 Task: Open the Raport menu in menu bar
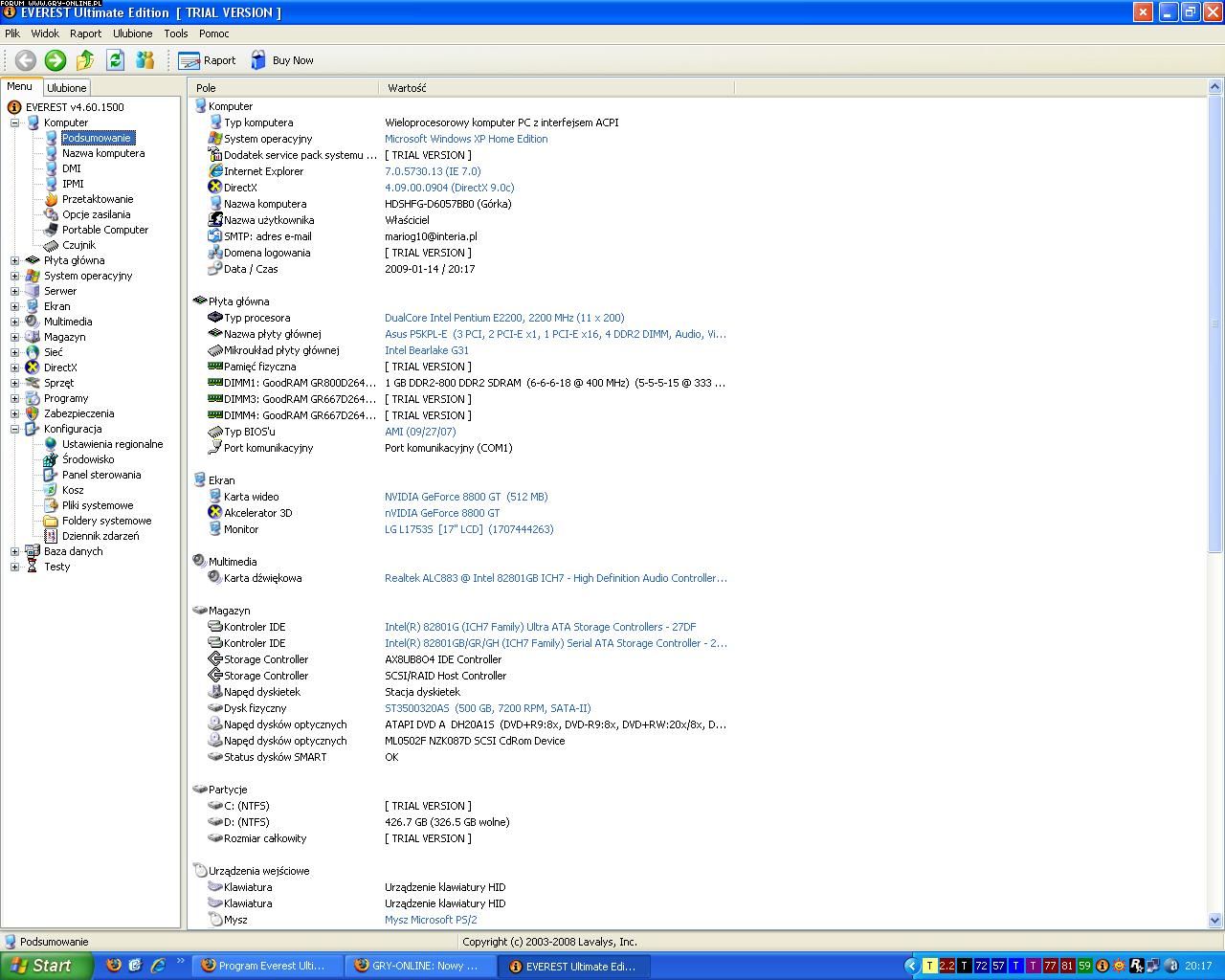click(x=85, y=33)
